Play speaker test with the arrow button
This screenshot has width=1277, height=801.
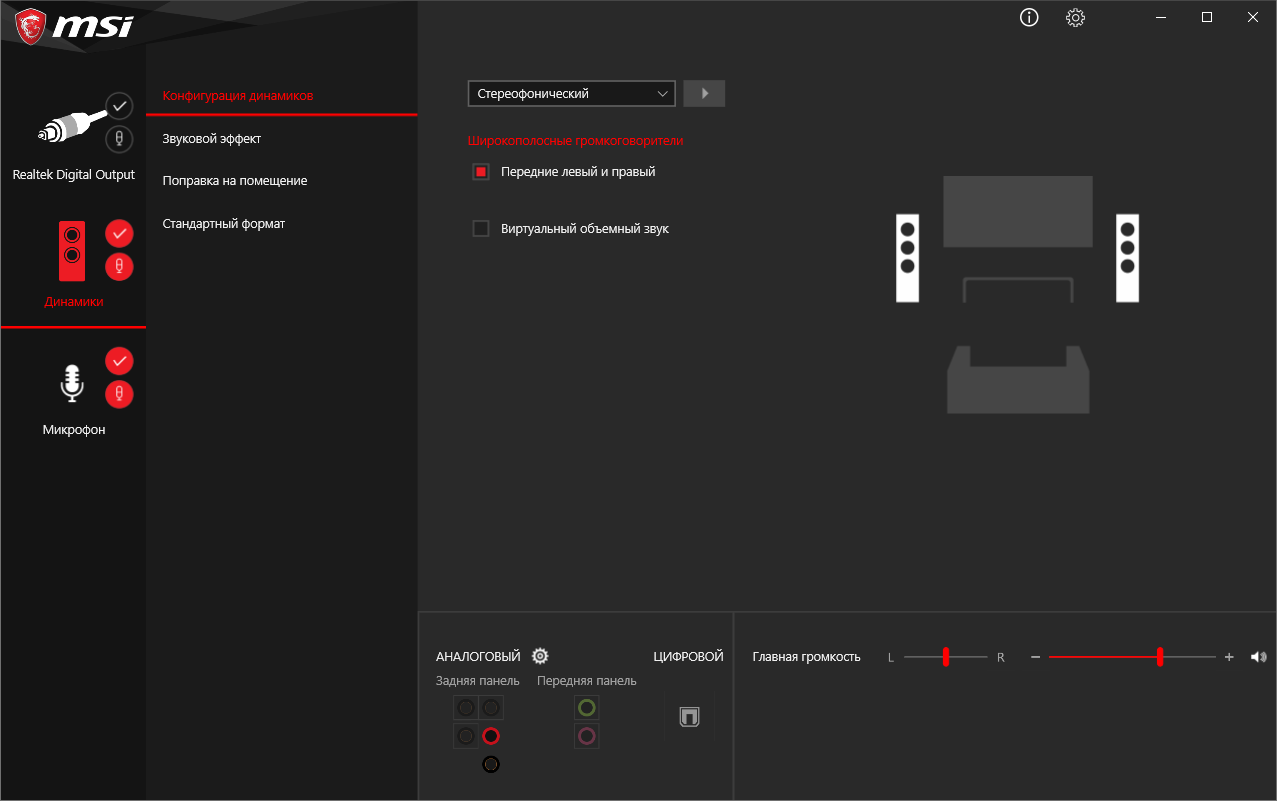click(704, 93)
